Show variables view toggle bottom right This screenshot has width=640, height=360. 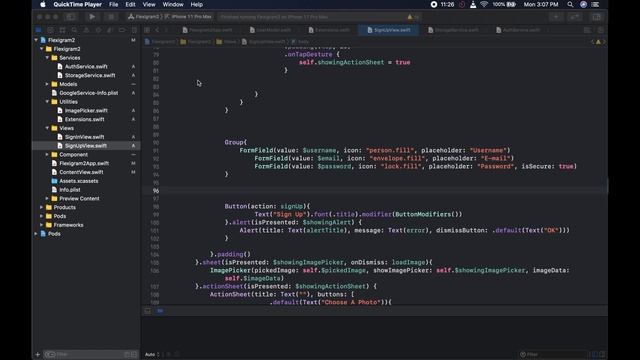tap(595, 354)
